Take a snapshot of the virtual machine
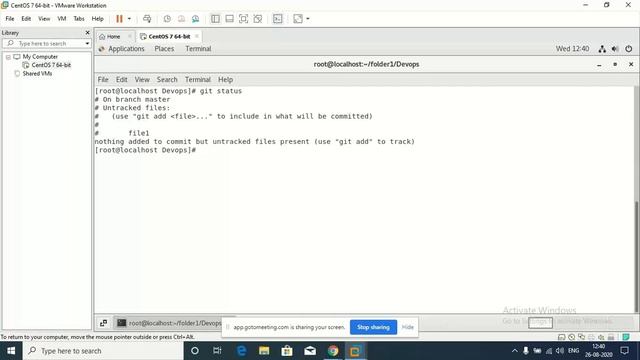Image resolution: width=640 pixels, height=360 pixels. 167,19
